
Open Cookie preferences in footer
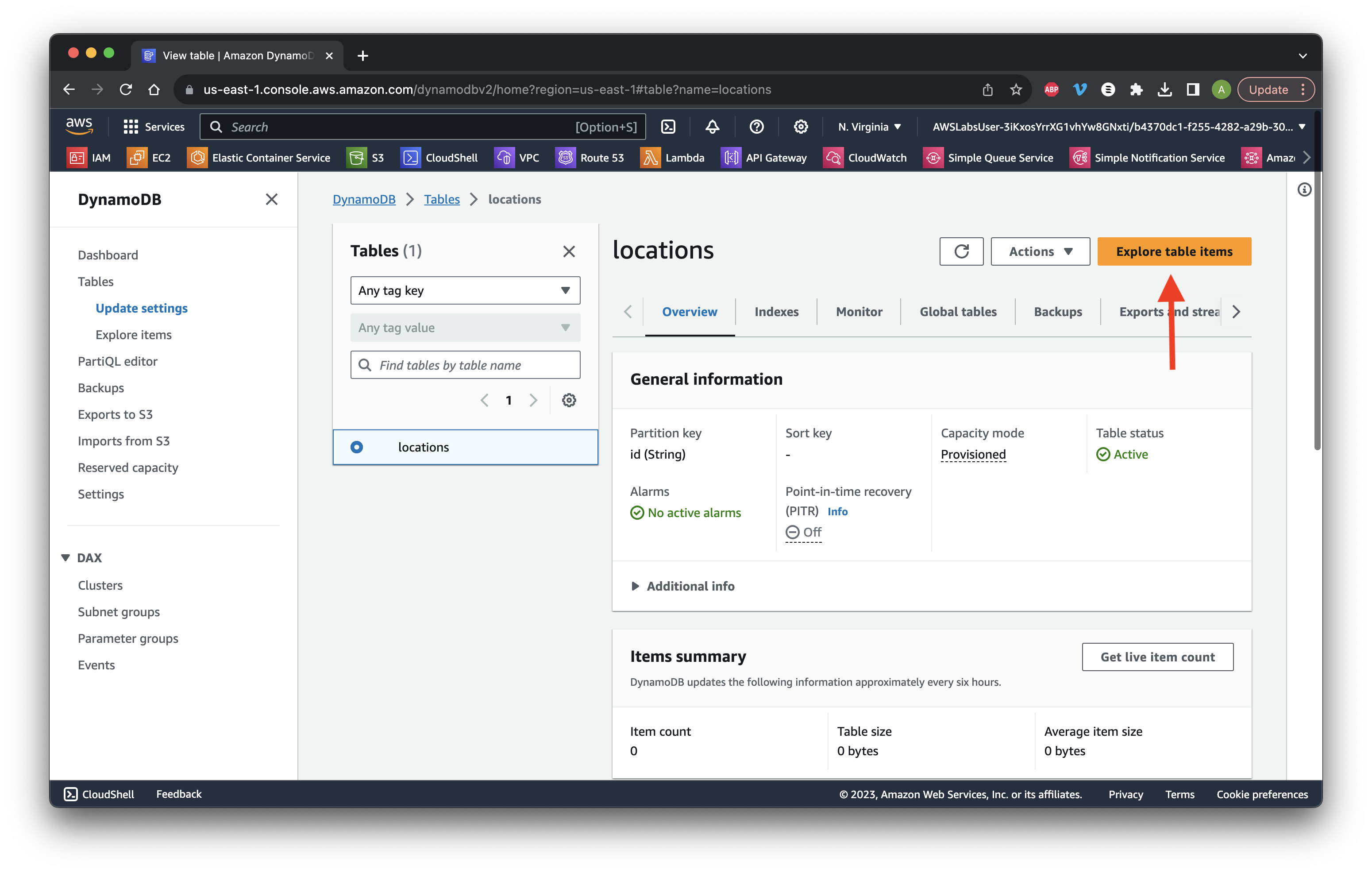point(1262,794)
